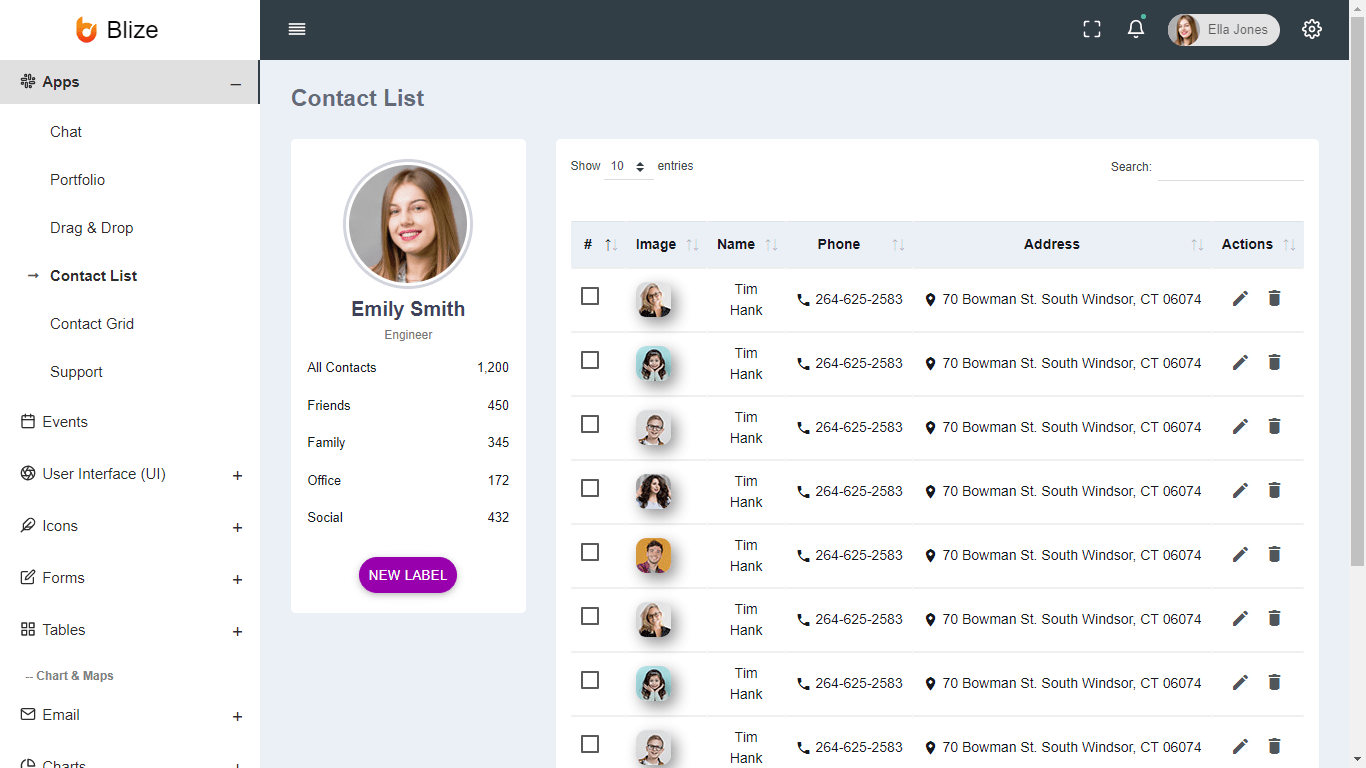Open Support from the sidebar
Image resolution: width=1366 pixels, height=768 pixels.
coord(77,372)
